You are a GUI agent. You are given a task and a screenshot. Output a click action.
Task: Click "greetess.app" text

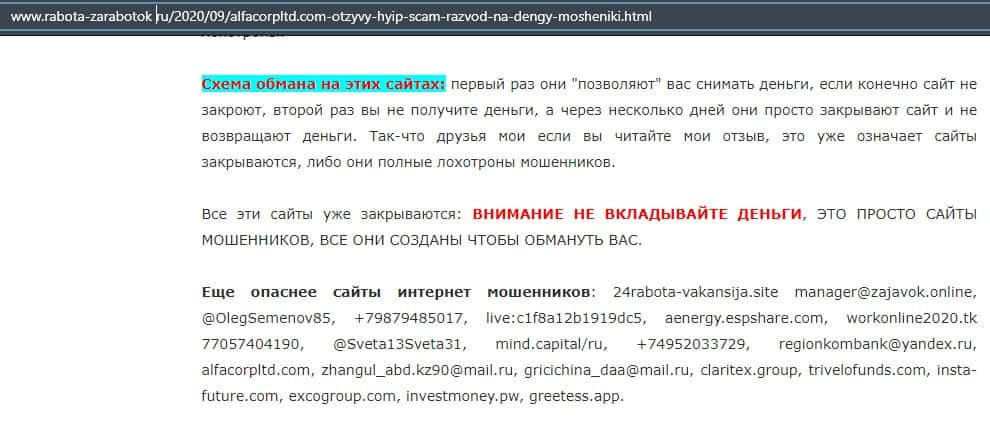click(x=575, y=397)
